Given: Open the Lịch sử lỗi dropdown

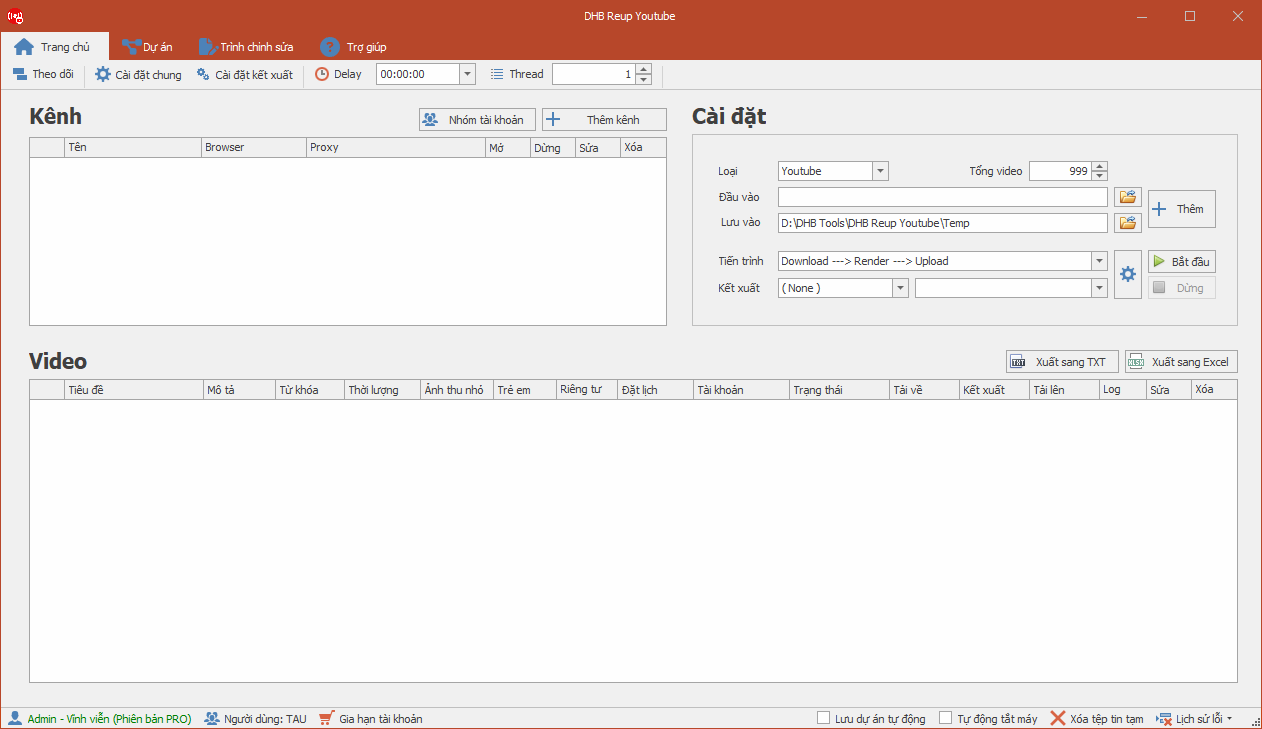Looking at the screenshot, I should coord(1195,718).
